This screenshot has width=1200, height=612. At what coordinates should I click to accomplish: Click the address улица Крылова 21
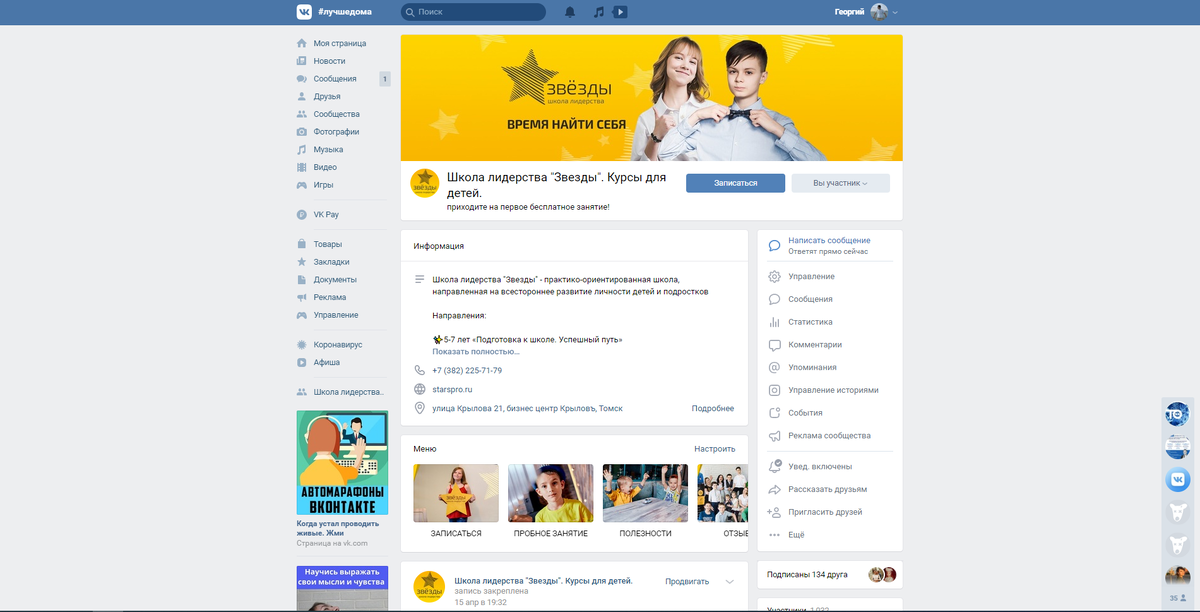tap(527, 408)
